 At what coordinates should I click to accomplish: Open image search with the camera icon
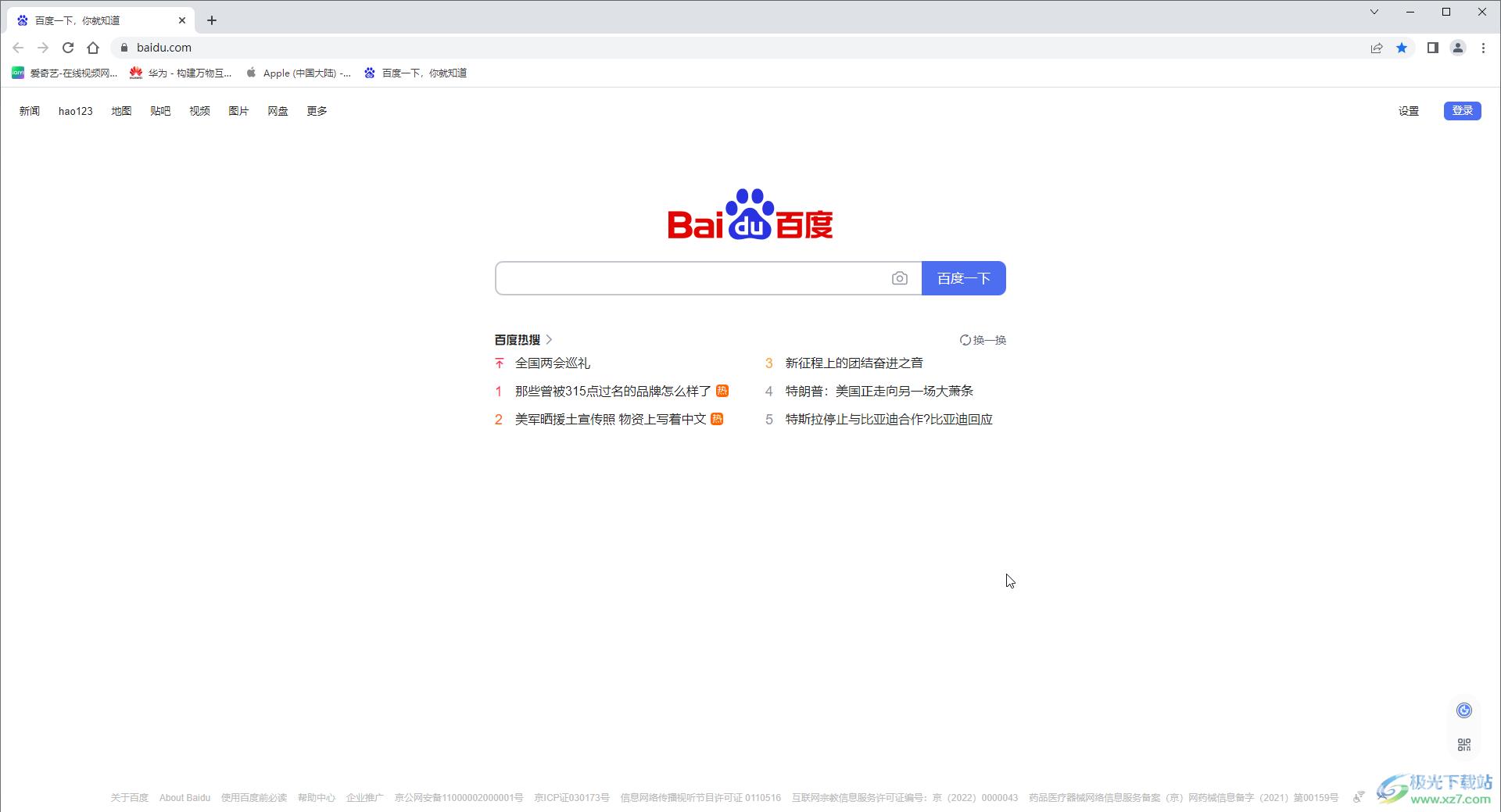[x=900, y=278]
